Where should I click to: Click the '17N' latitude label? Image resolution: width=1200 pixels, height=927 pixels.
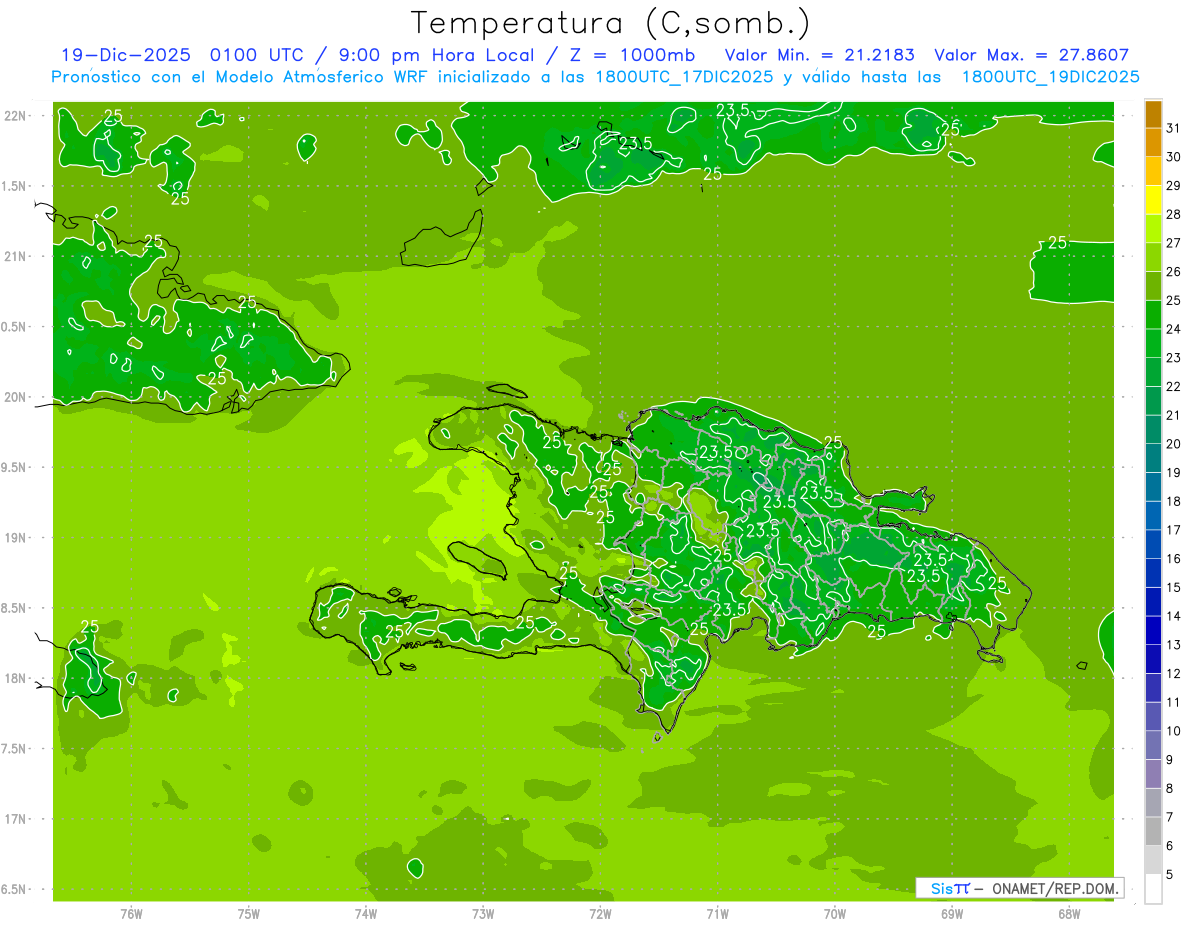[x=16, y=819]
